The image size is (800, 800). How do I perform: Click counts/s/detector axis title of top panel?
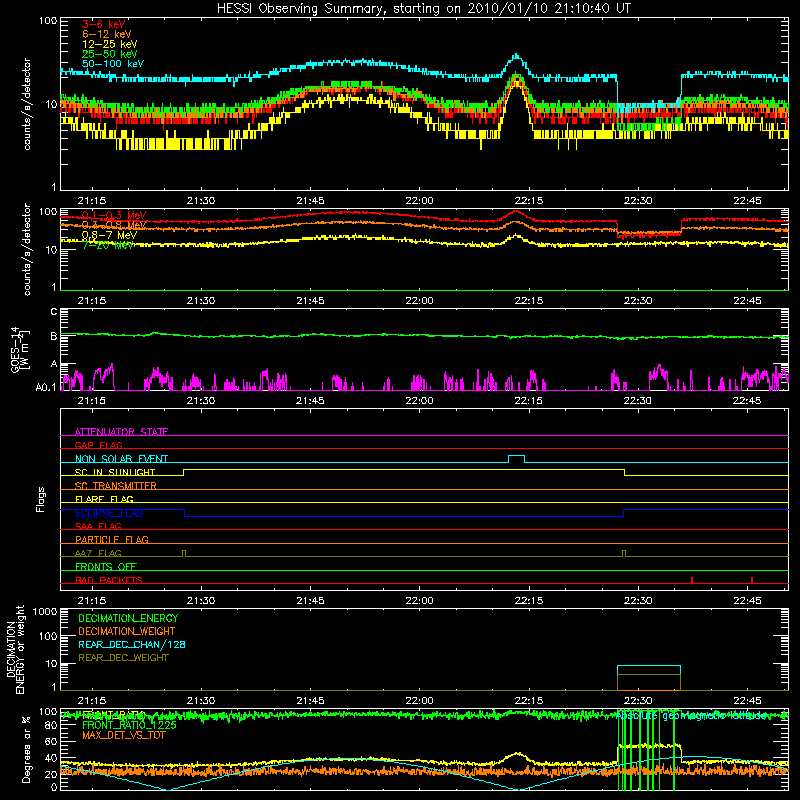(27, 104)
